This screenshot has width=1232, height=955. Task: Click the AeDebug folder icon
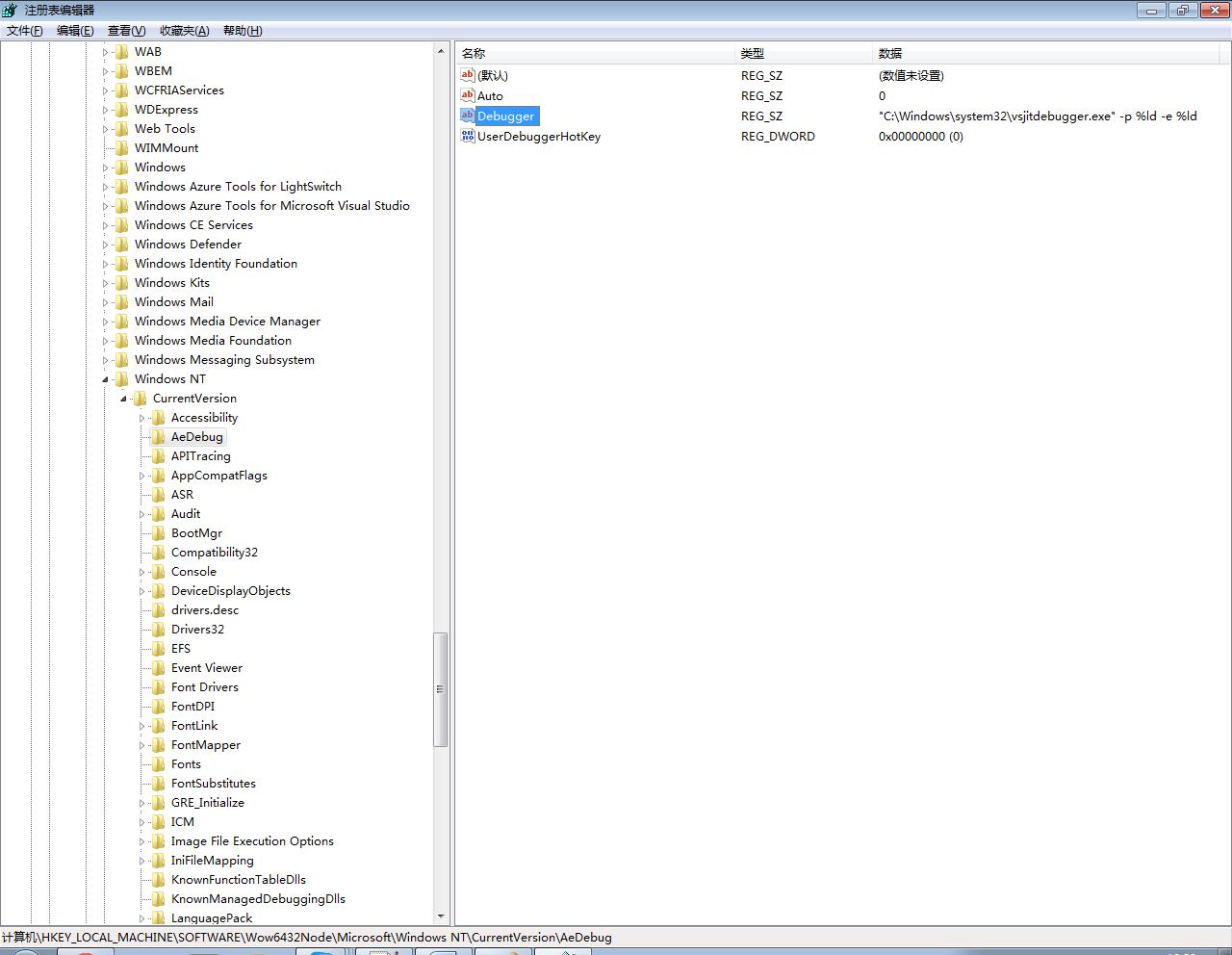(159, 436)
